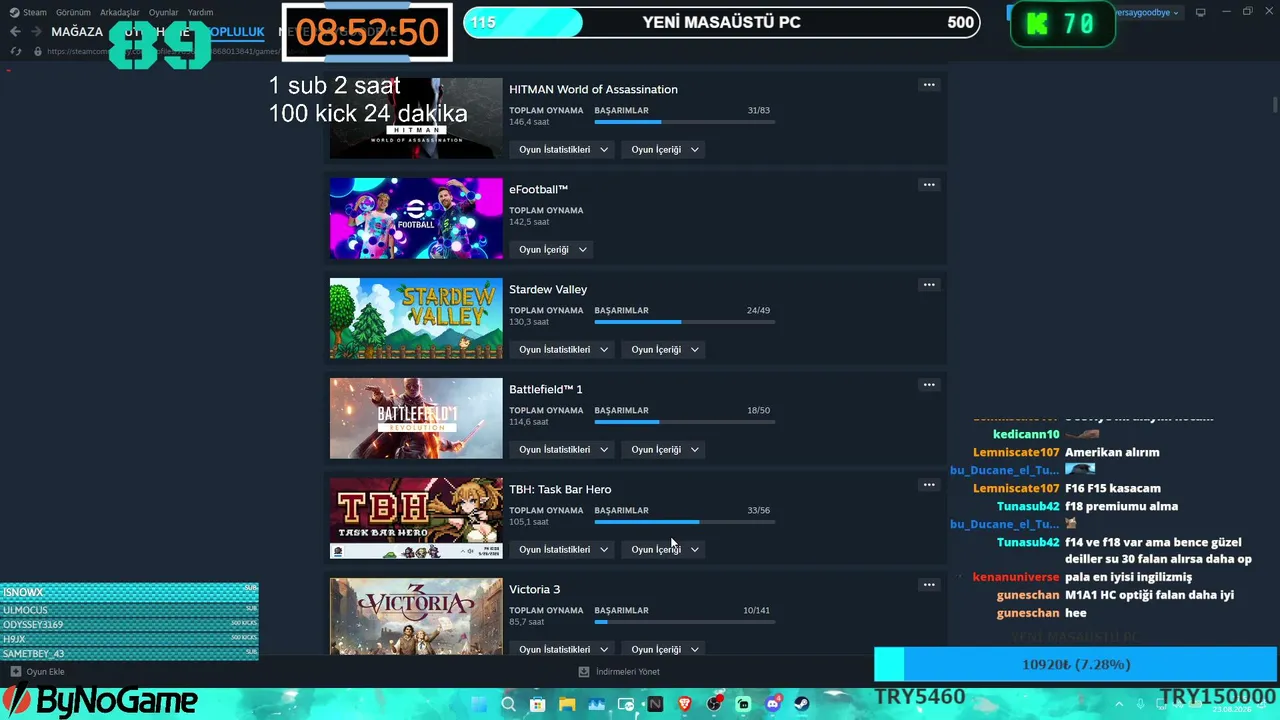The height and width of the screenshot is (720, 1280).
Task: Click Victoria 3 achievements progress bar
Action: [x=685, y=622]
